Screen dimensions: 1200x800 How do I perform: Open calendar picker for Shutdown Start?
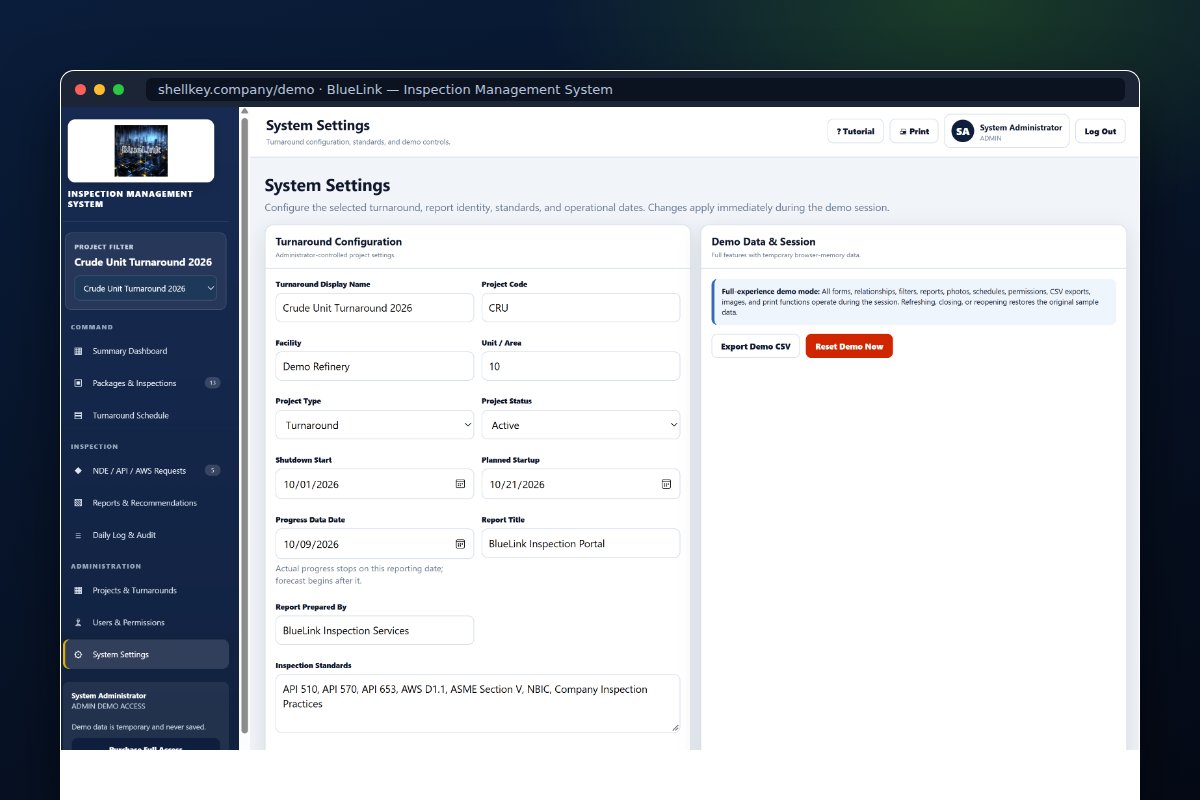460,484
